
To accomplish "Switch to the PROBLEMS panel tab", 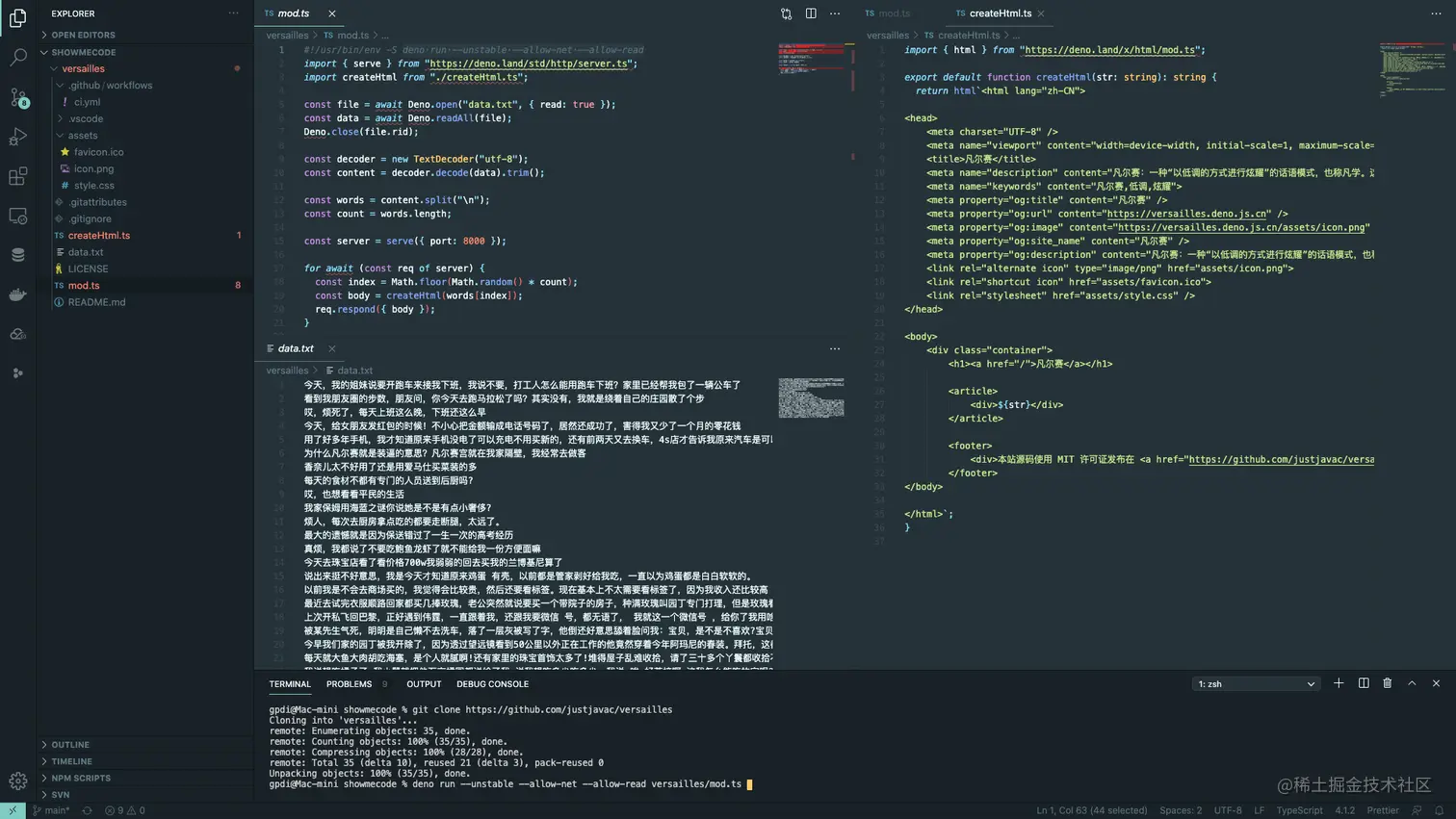I will pos(349,684).
